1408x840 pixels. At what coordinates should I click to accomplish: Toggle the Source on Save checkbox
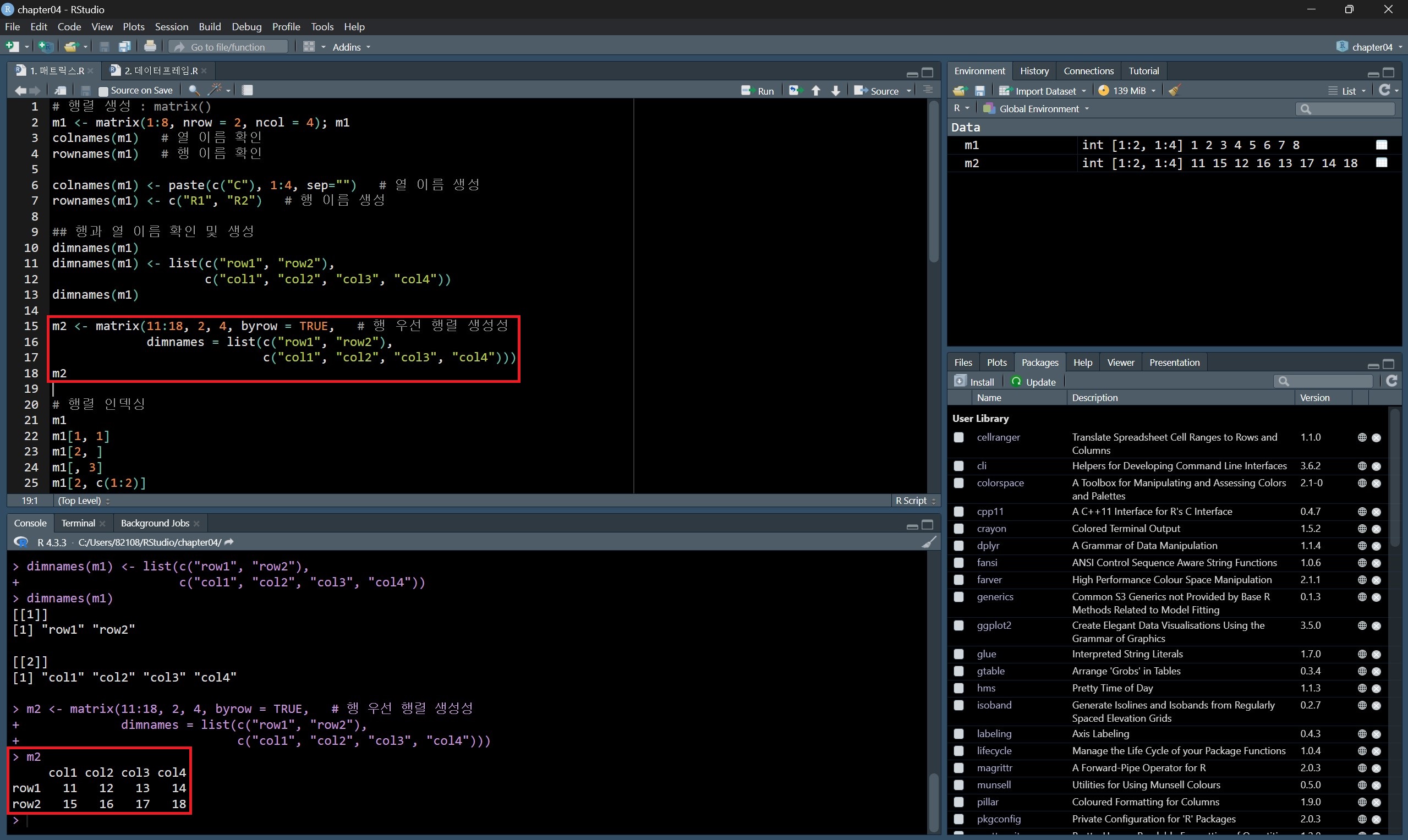(103, 91)
